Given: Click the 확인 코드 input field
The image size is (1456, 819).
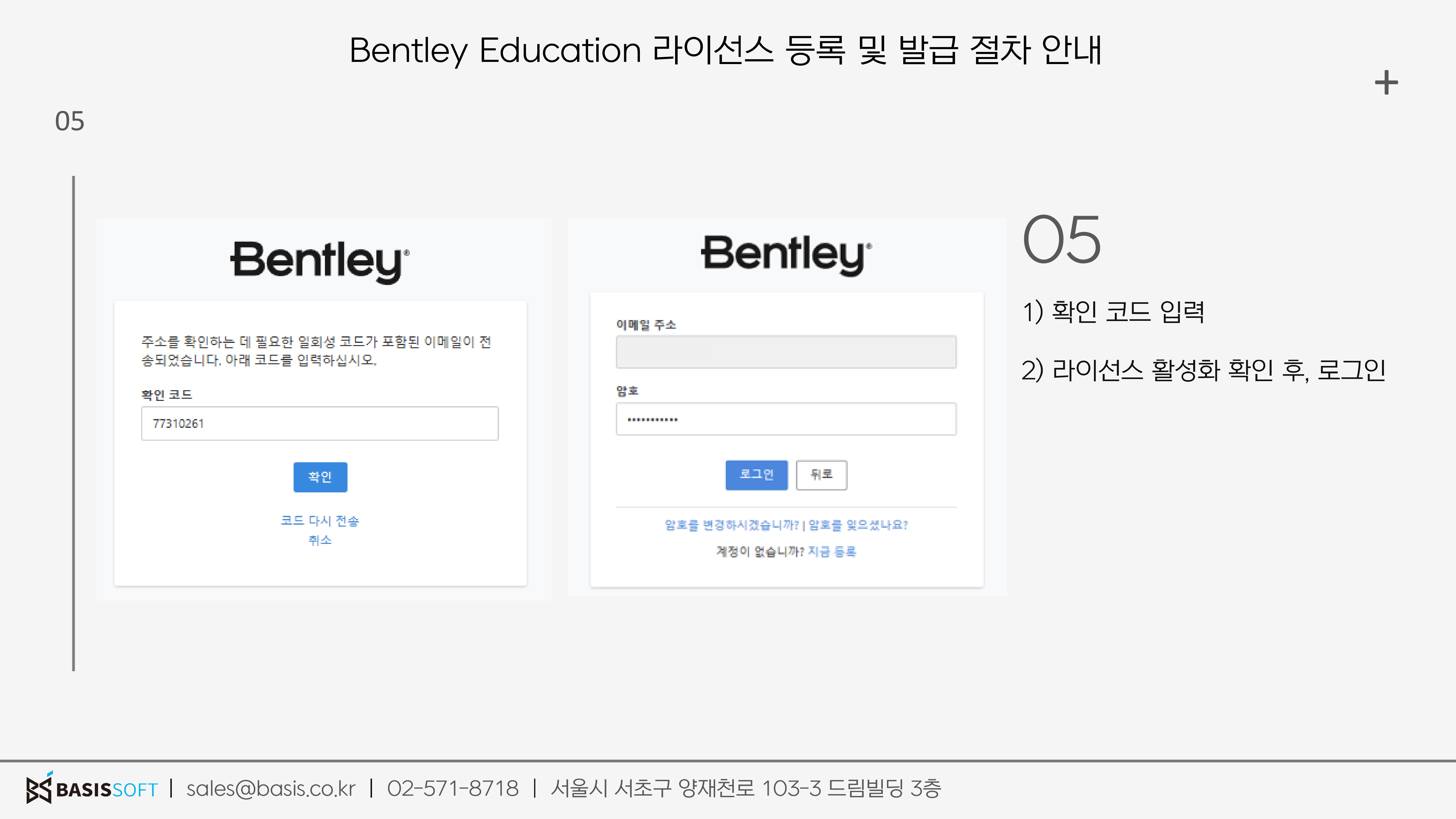Looking at the screenshot, I should coord(320,423).
